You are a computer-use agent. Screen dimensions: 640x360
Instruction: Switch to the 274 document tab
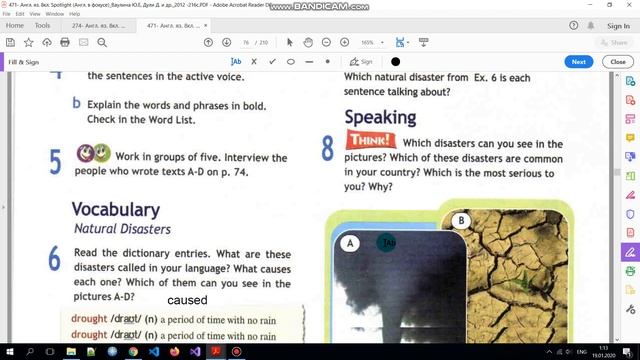[98, 26]
